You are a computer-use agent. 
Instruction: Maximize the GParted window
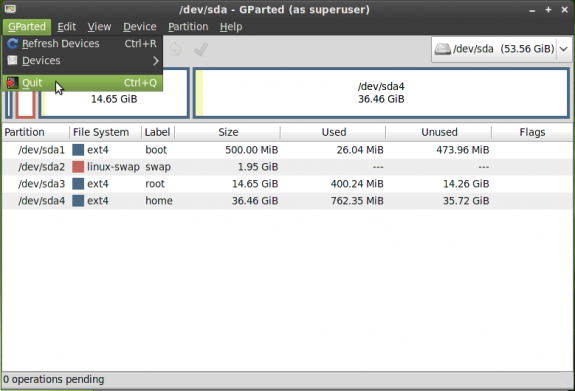[x=548, y=10]
